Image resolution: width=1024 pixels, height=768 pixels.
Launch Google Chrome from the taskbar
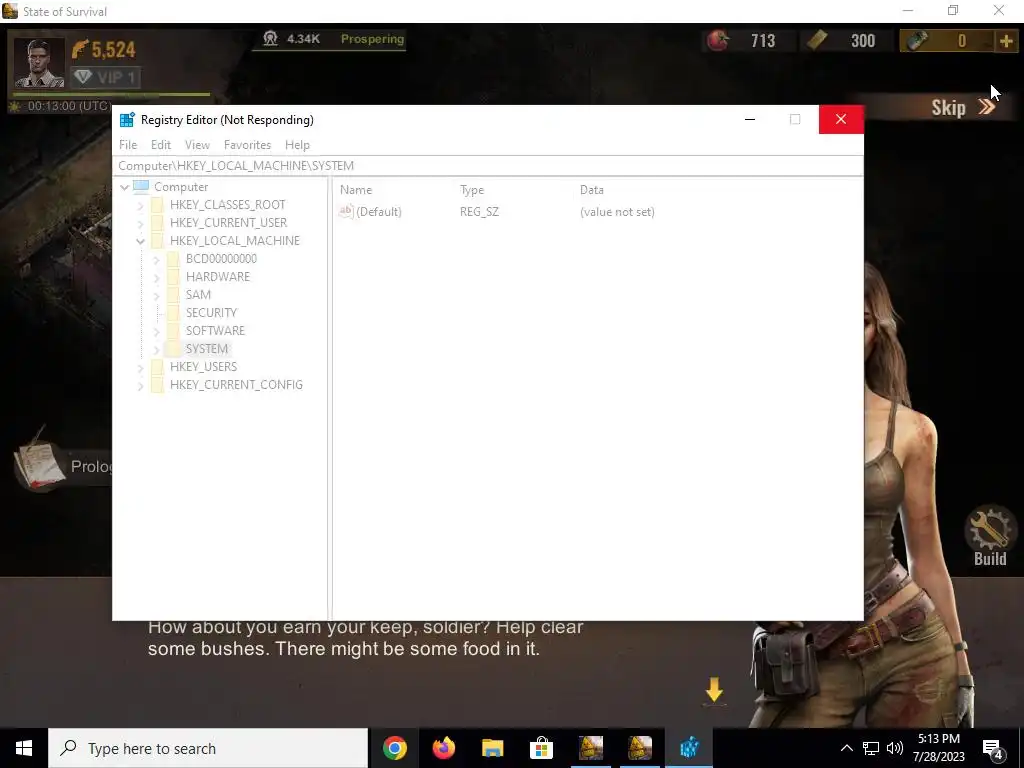point(395,748)
